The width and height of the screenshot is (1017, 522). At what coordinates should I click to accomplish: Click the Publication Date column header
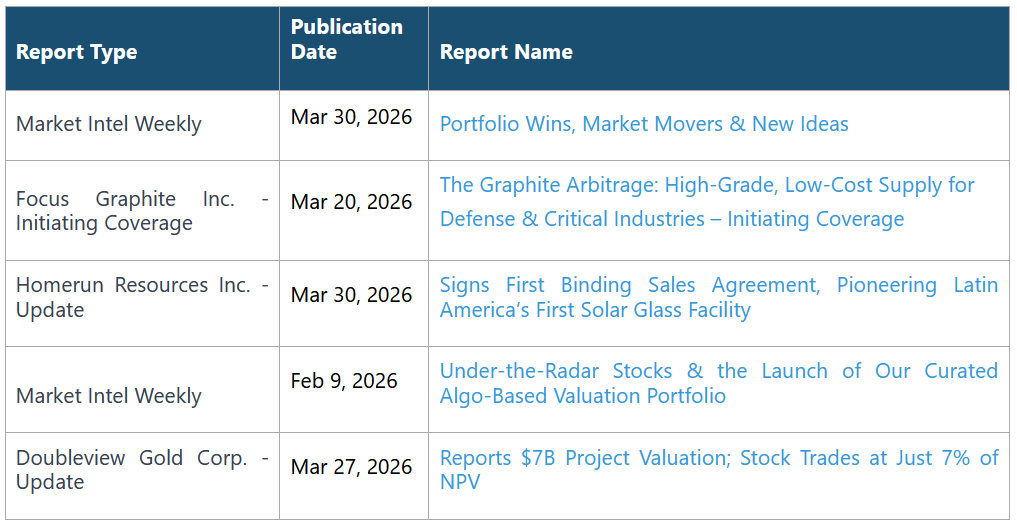[347, 40]
